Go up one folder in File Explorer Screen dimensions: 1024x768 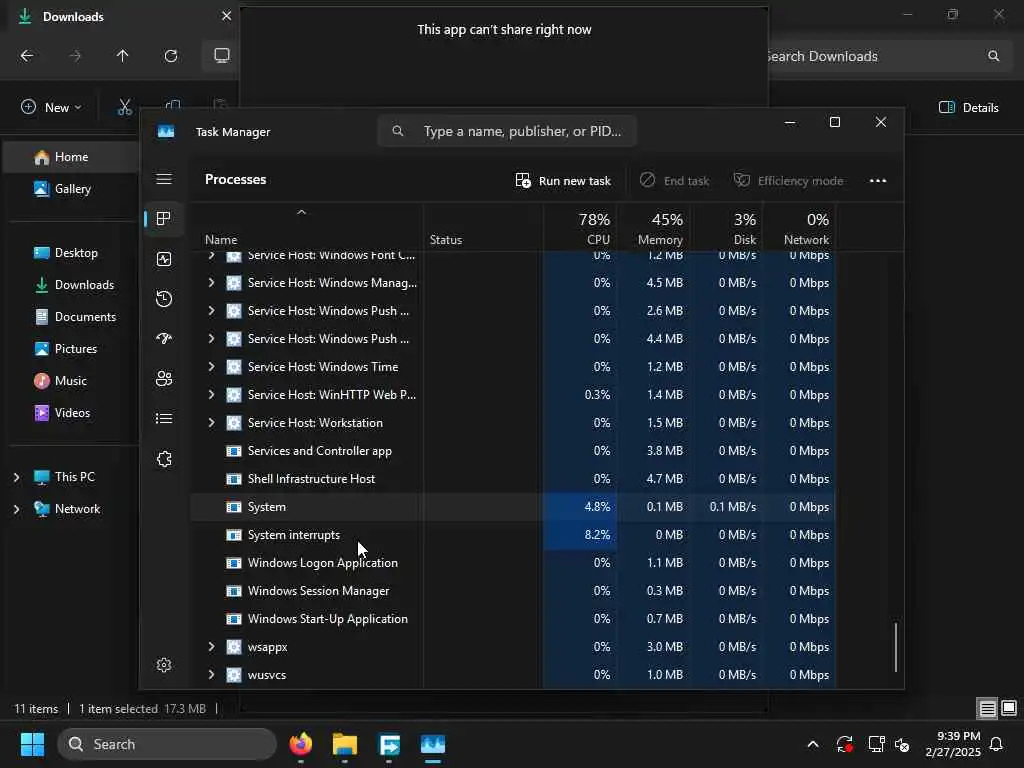[x=122, y=56]
